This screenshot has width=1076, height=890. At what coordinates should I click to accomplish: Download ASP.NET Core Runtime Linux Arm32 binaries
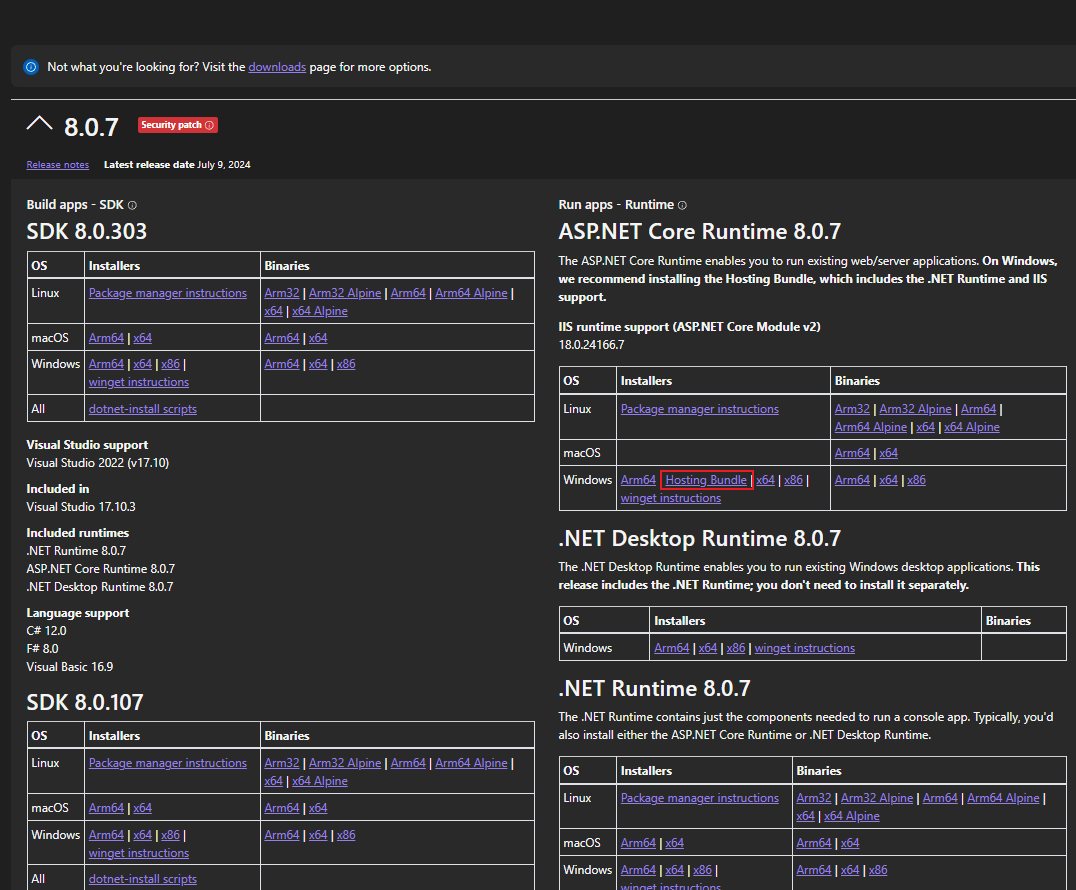tap(852, 409)
